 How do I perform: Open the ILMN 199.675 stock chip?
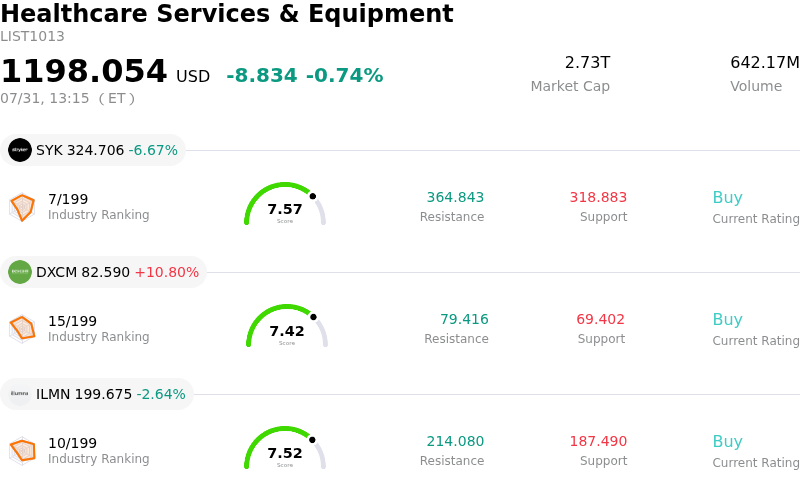97,394
